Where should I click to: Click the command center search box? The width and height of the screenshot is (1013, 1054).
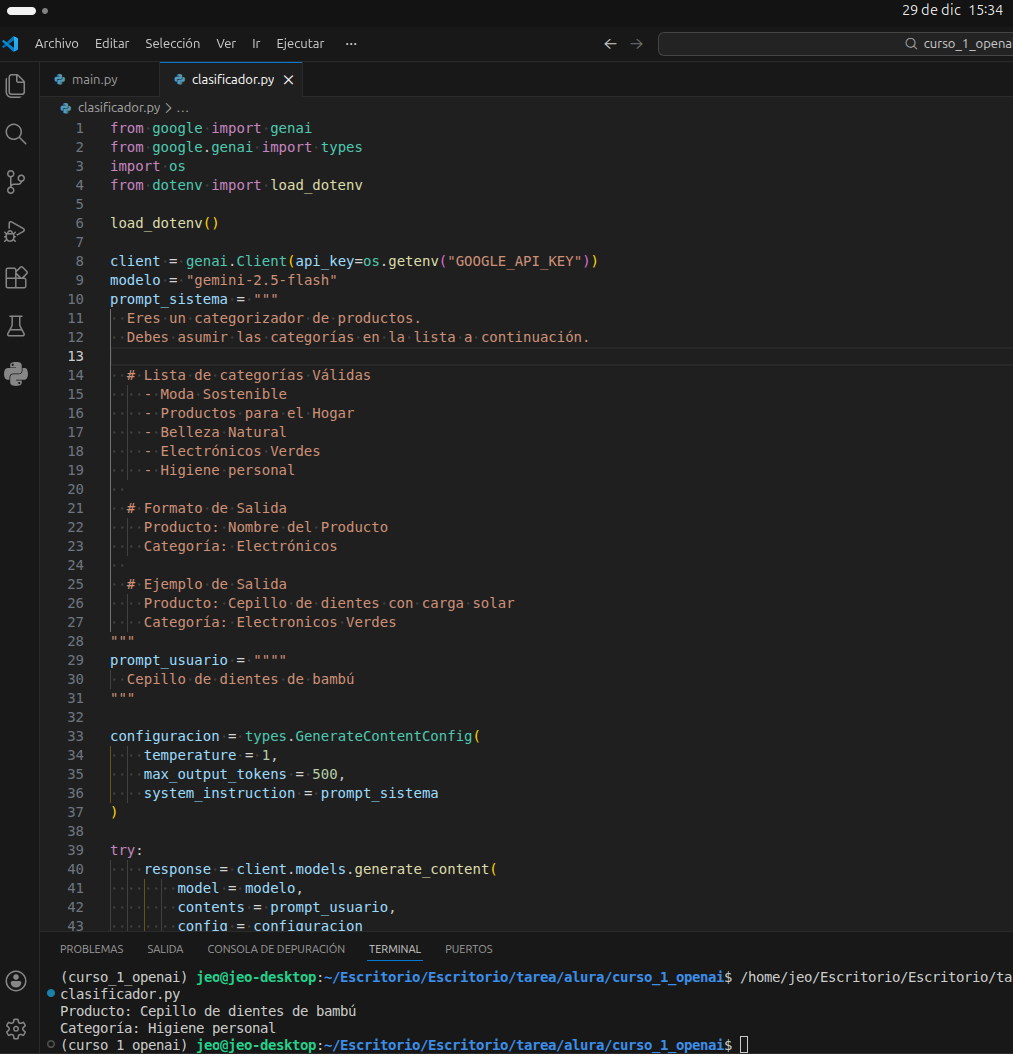[835, 44]
